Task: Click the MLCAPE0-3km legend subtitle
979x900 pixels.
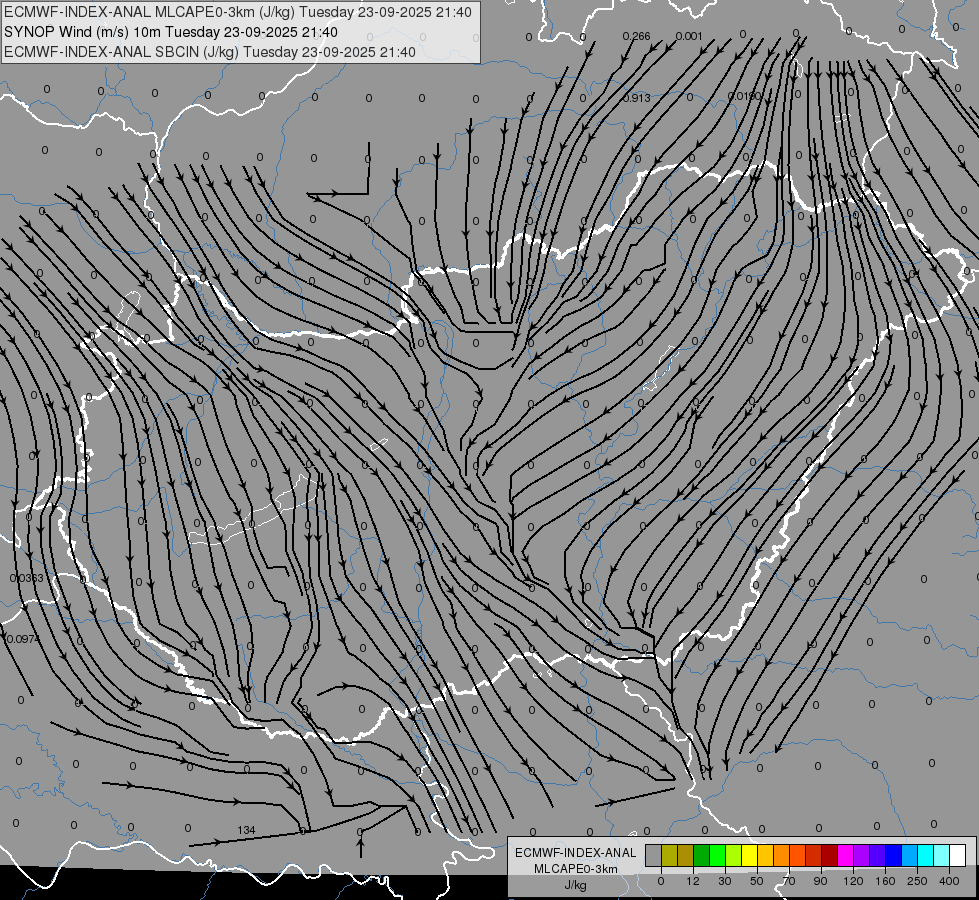Action: (x=576, y=869)
